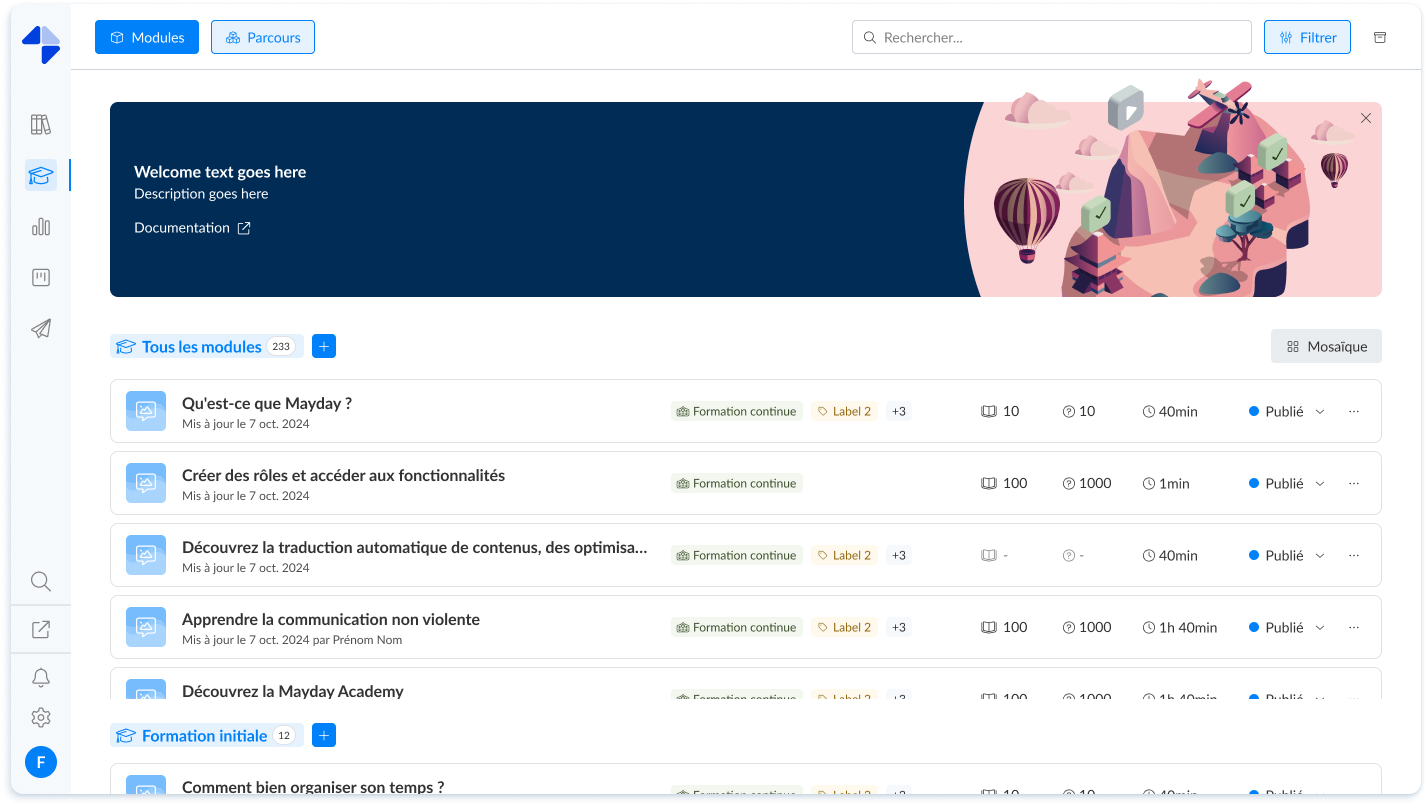The width and height of the screenshot is (1426, 806).
Task: Toggle Mosaïque view mode
Action: click(1326, 346)
